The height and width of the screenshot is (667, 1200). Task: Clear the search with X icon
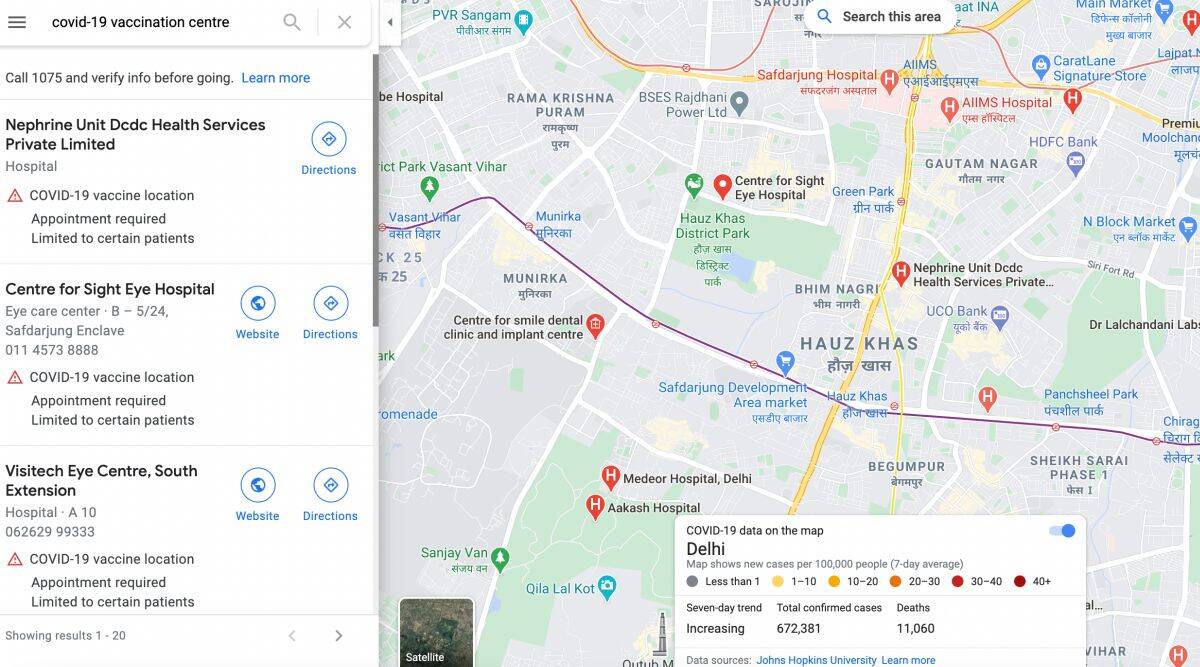(344, 22)
